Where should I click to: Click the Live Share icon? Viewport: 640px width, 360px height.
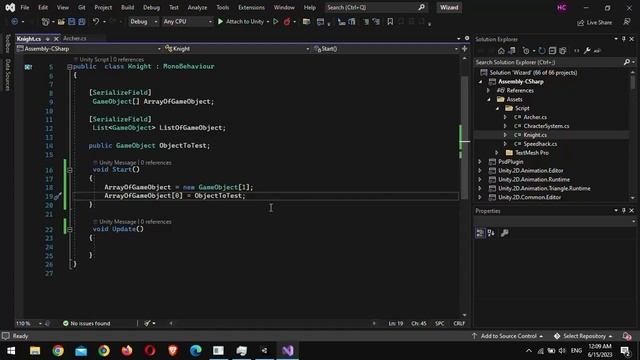(594, 22)
